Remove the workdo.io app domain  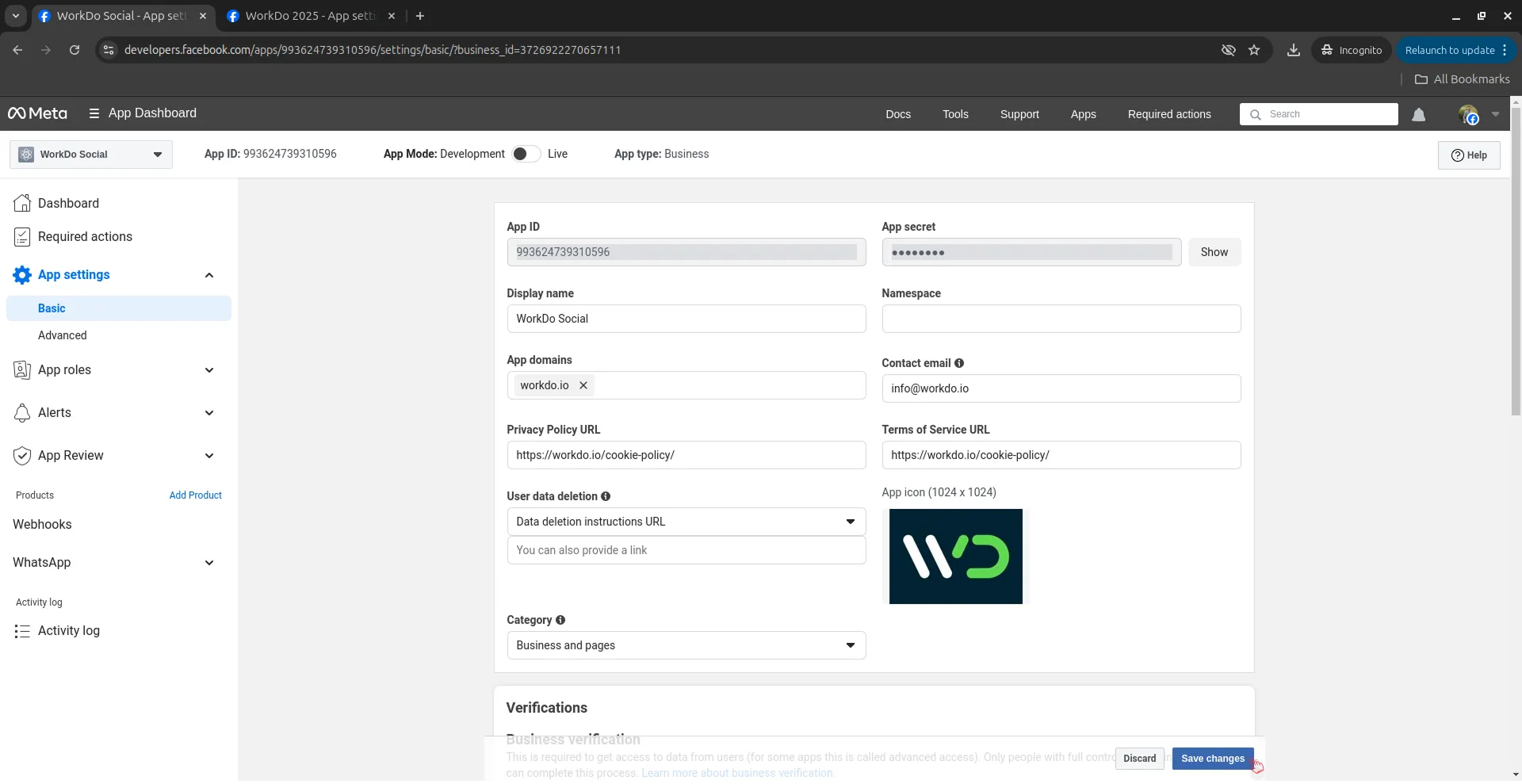[583, 385]
